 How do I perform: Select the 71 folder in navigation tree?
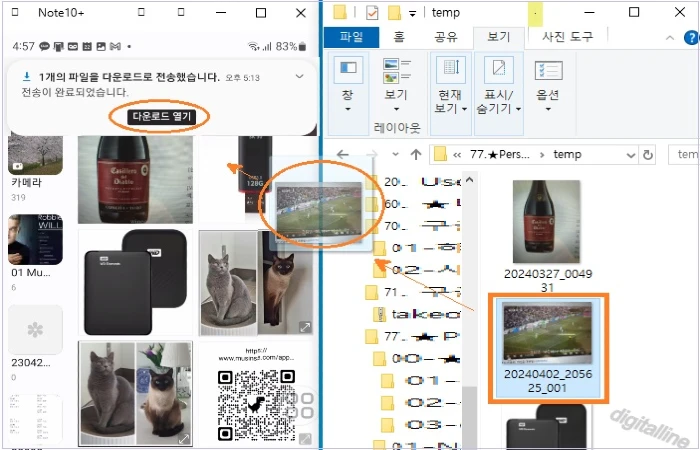click(x=413, y=292)
